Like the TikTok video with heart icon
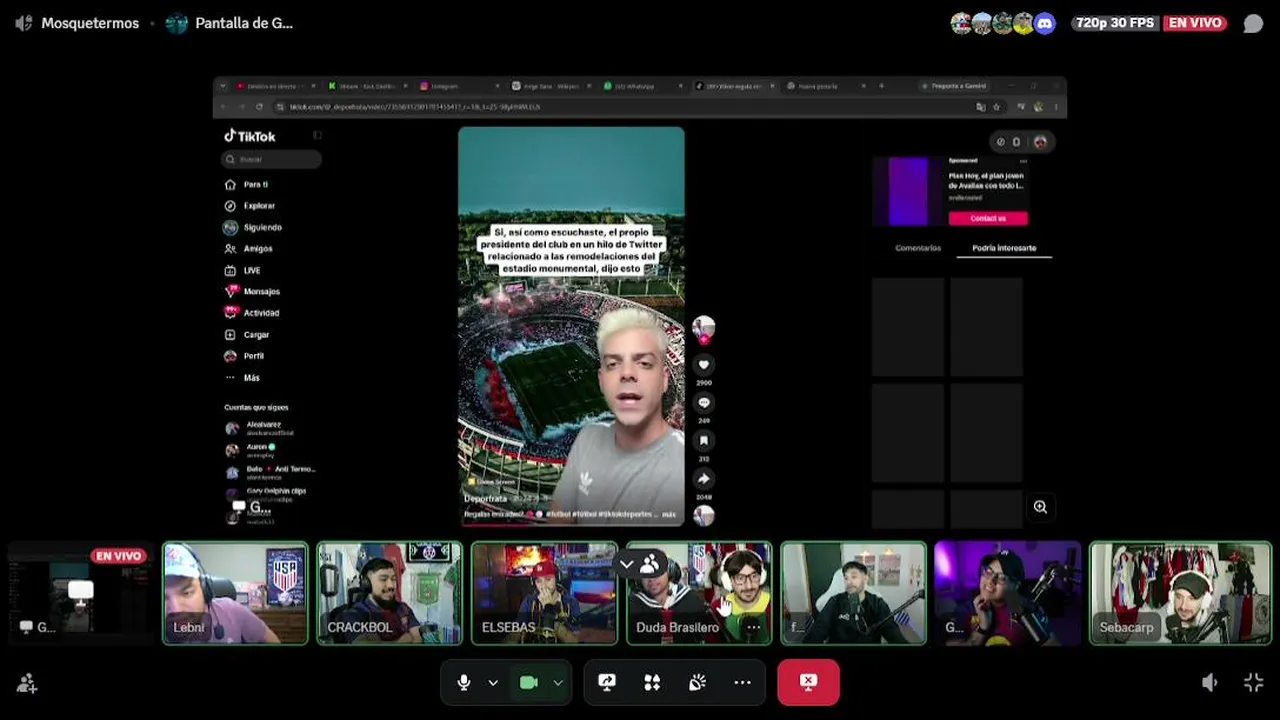 pos(704,365)
